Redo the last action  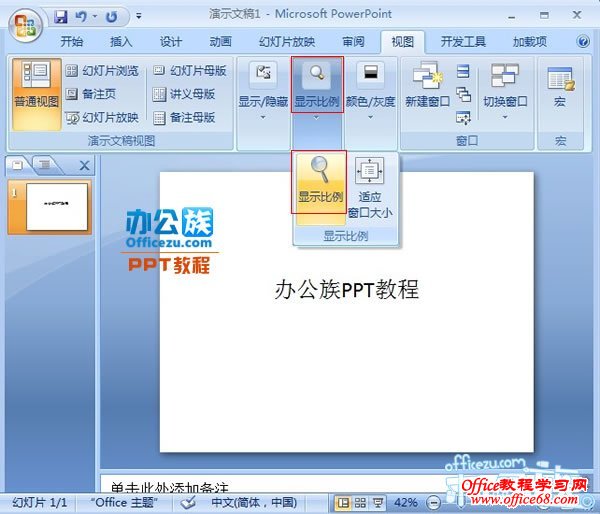click(111, 16)
